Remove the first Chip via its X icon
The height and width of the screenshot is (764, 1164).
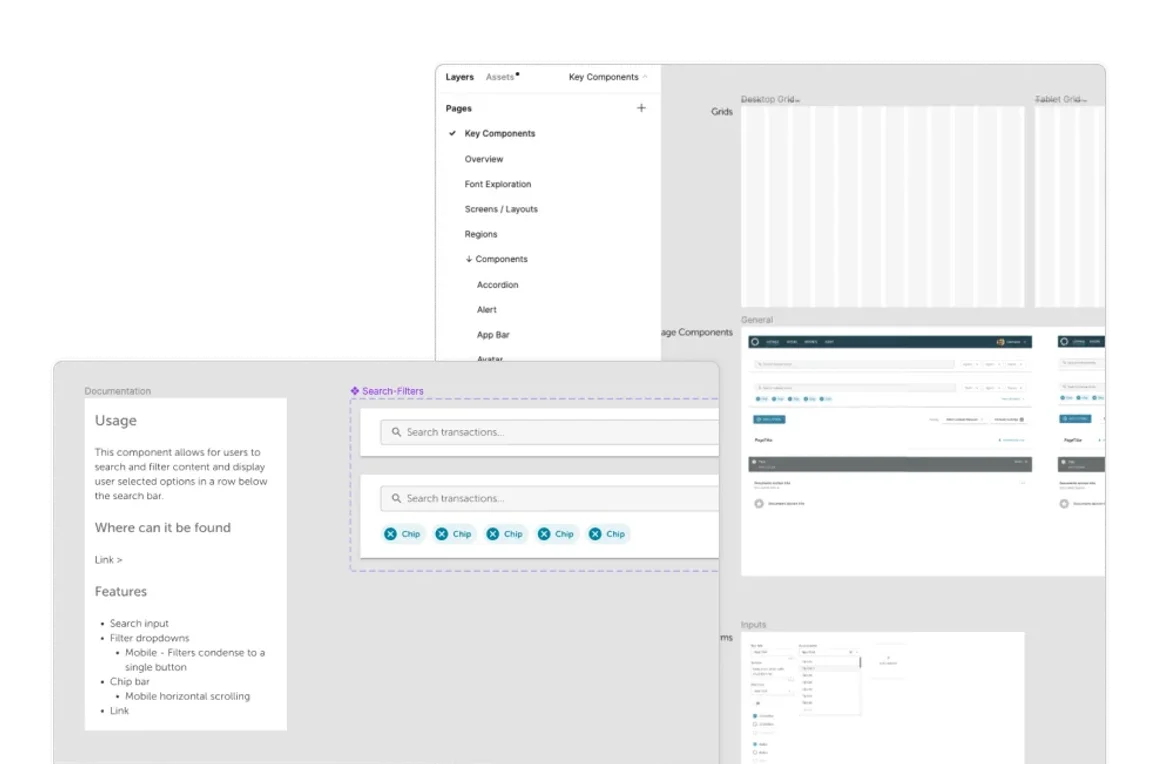[391, 534]
